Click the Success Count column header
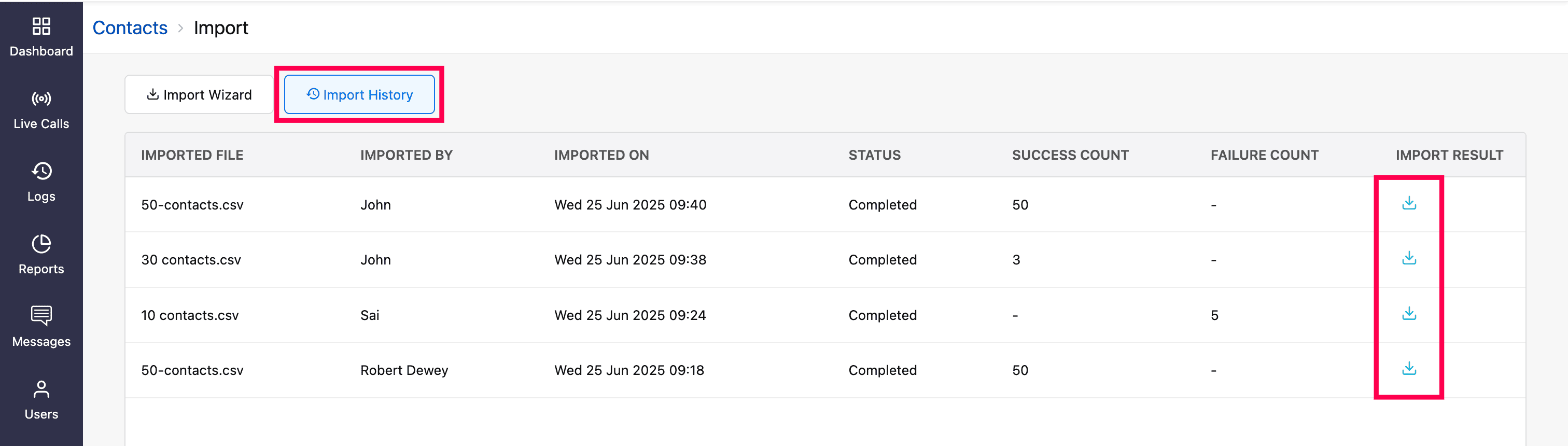The image size is (1568, 446). click(1070, 155)
